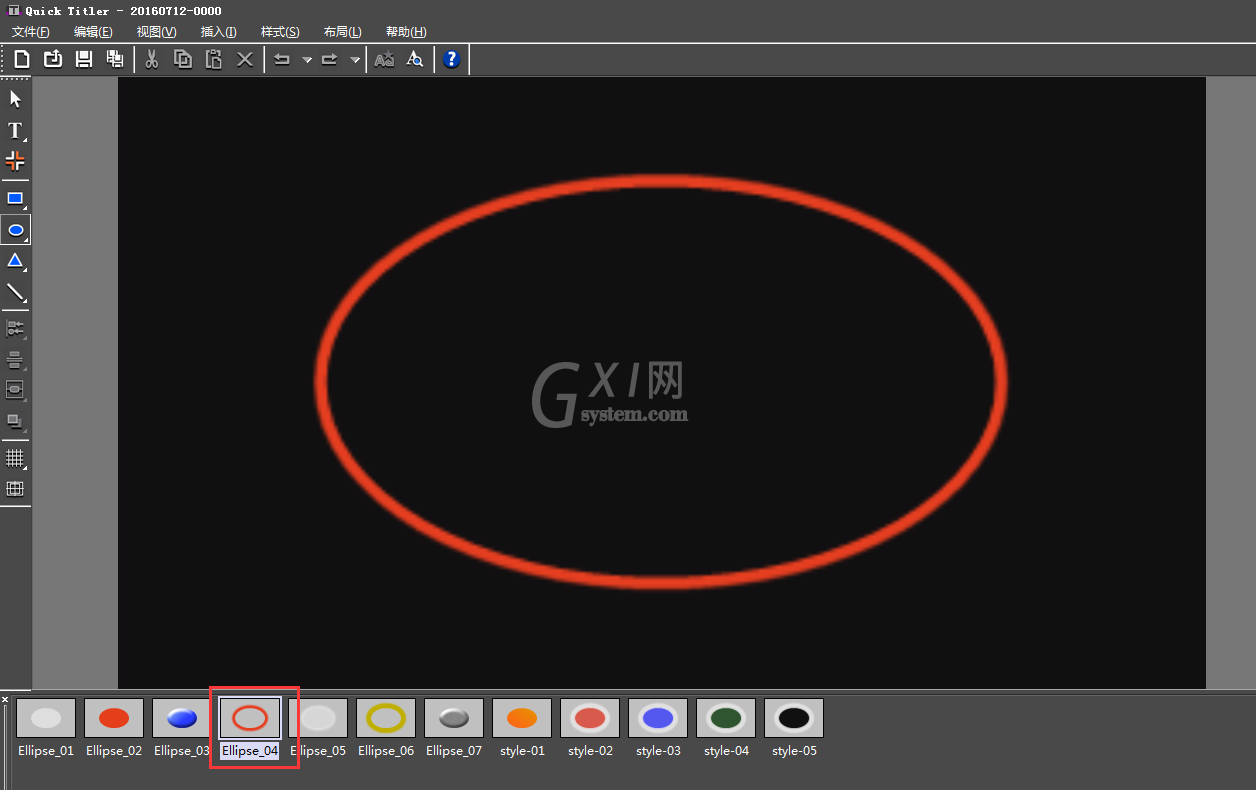Image resolution: width=1256 pixels, height=790 pixels.
Task: Apply the style-02 thumbnail
Action: point(590,718)
